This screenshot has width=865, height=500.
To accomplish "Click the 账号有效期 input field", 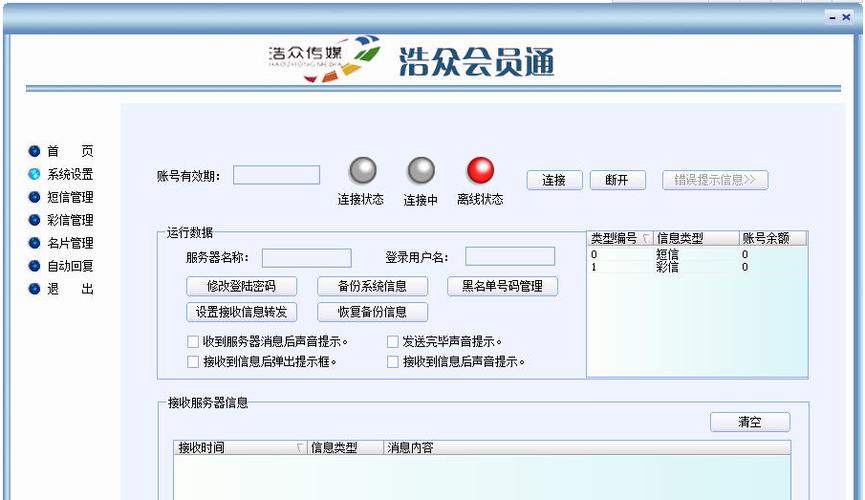I will [x=276, y=175].
